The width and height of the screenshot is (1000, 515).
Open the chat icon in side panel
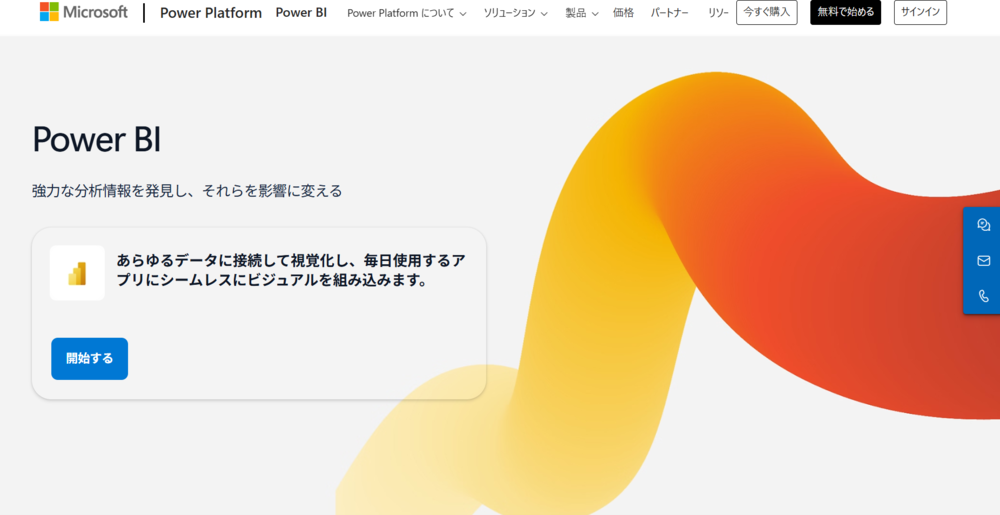pyautogui.click(x=983, y=224)
